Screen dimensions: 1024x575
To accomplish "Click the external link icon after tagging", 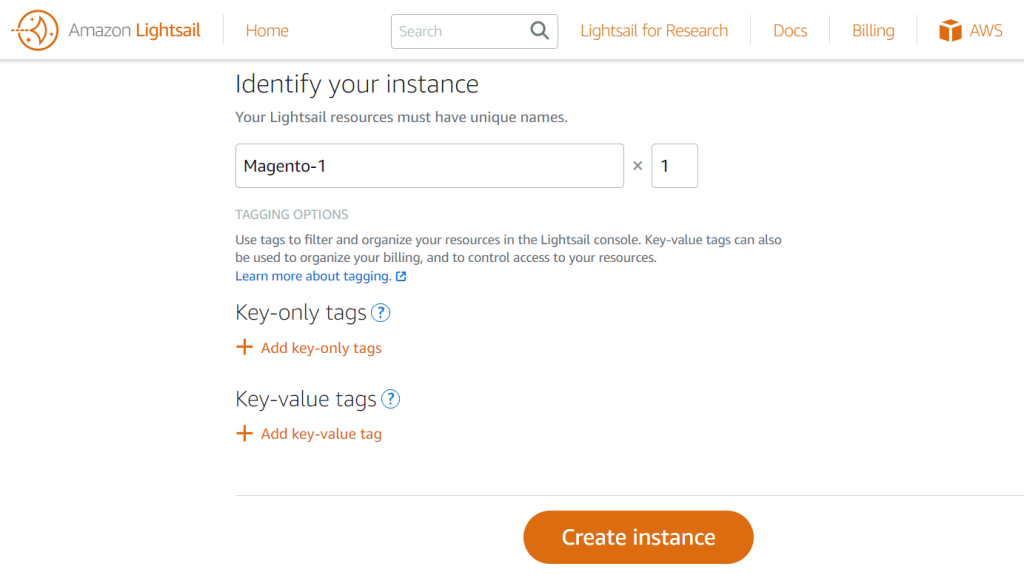I will pyautogui.click(x=401, y=276).
